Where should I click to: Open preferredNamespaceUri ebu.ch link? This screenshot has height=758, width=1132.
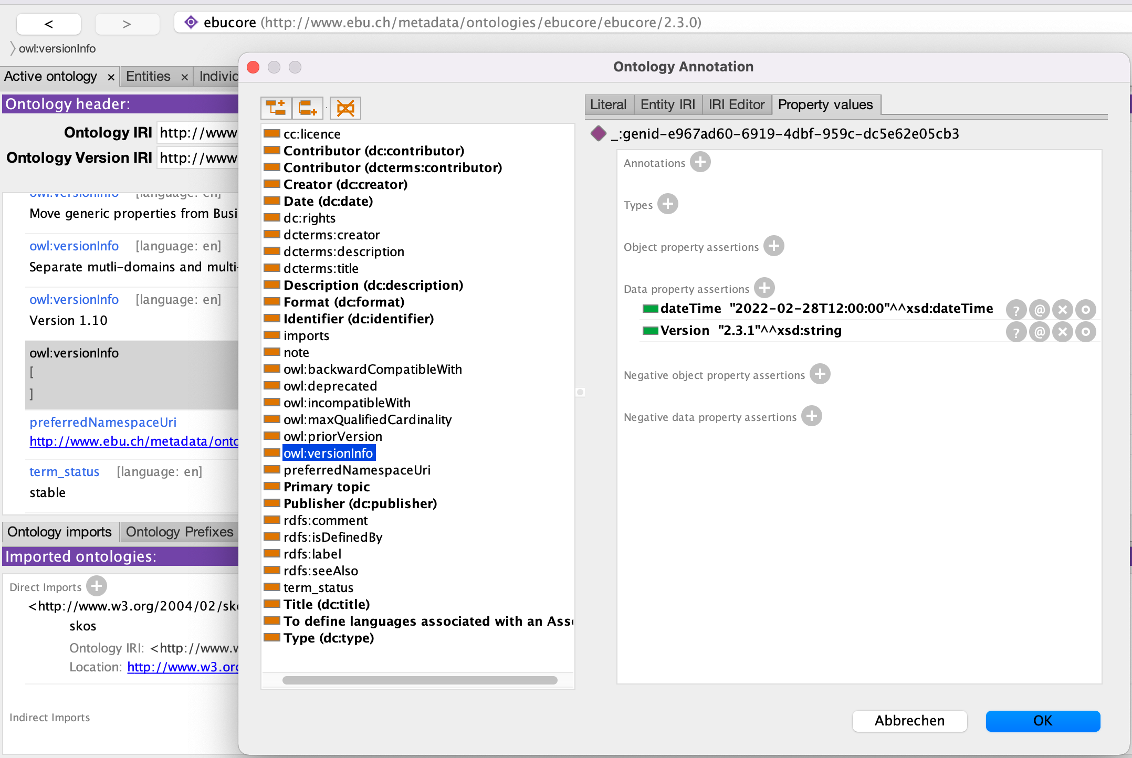[x=134, y=441]
